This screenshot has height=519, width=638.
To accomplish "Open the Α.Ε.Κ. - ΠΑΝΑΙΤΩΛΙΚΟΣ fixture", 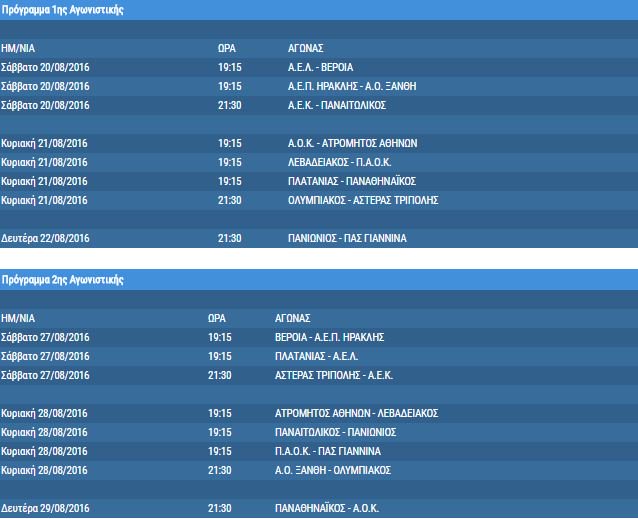I will point(336,105).
